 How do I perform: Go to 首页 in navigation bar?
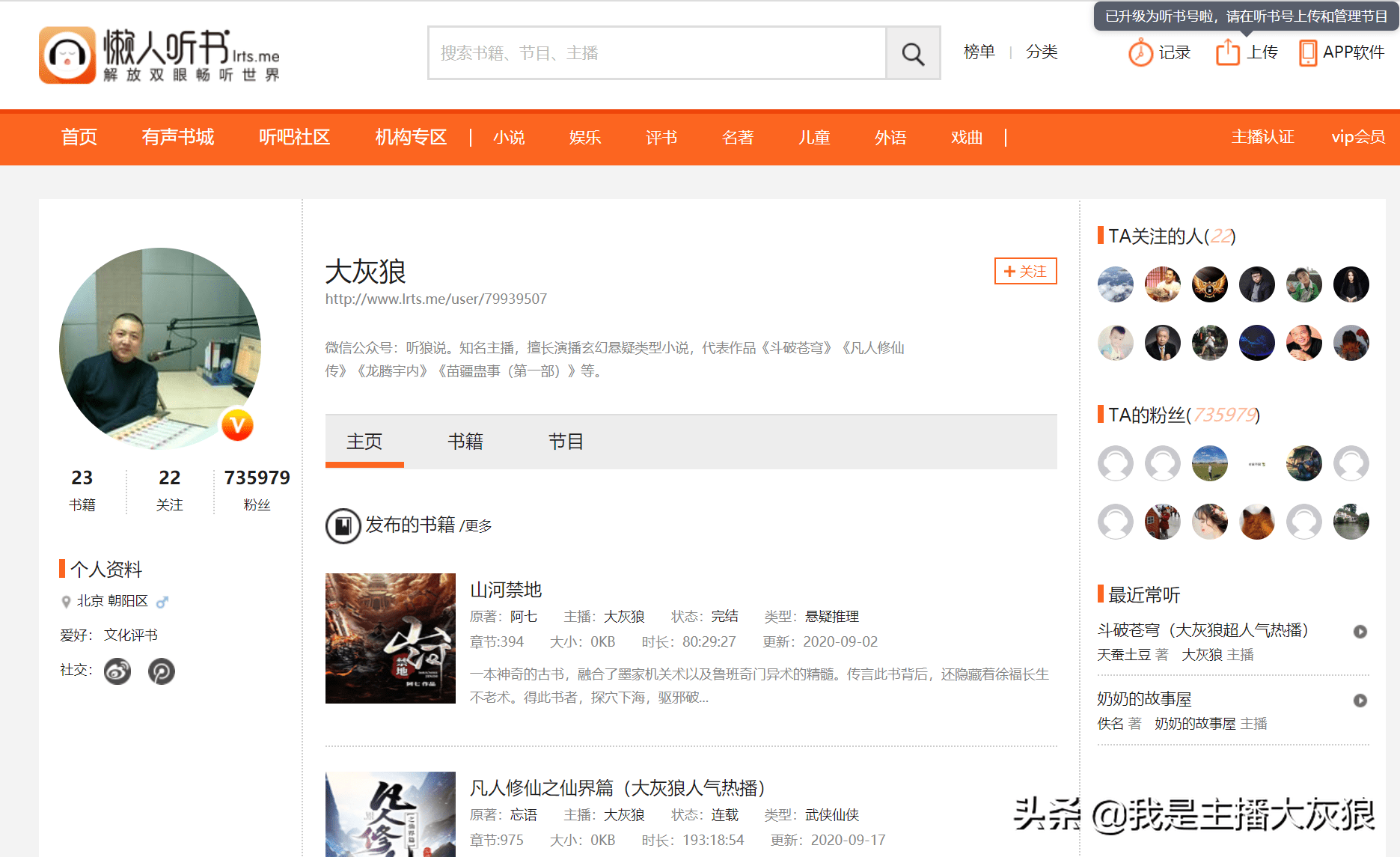79,137
